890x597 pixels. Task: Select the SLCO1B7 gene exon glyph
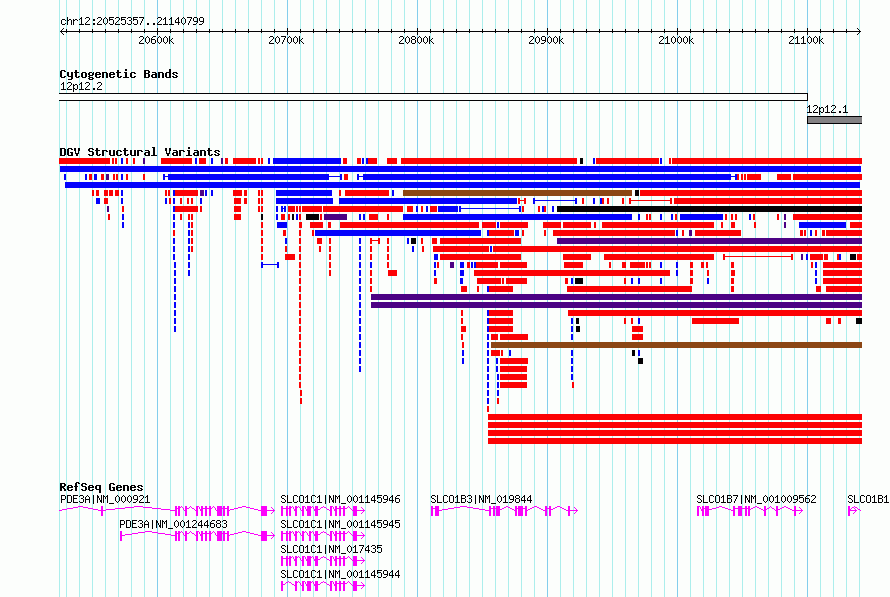pyautogui.click(x=750, y=511)
